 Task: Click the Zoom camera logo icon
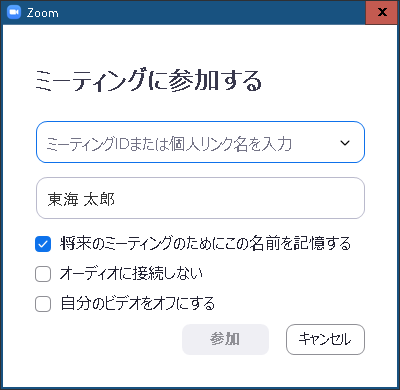pyautogui.click(x=14, y=13)
